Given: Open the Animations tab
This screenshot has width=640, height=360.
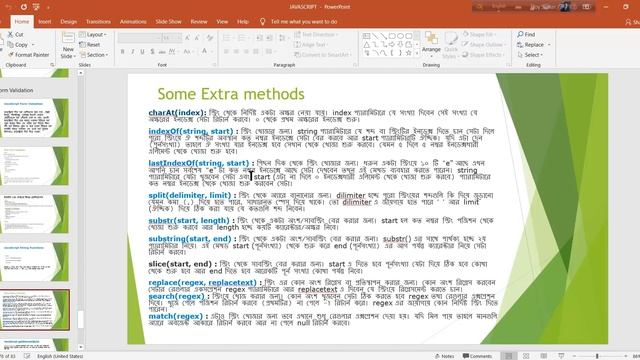Looking at the screenshot, I should click(x=133, y=22).
